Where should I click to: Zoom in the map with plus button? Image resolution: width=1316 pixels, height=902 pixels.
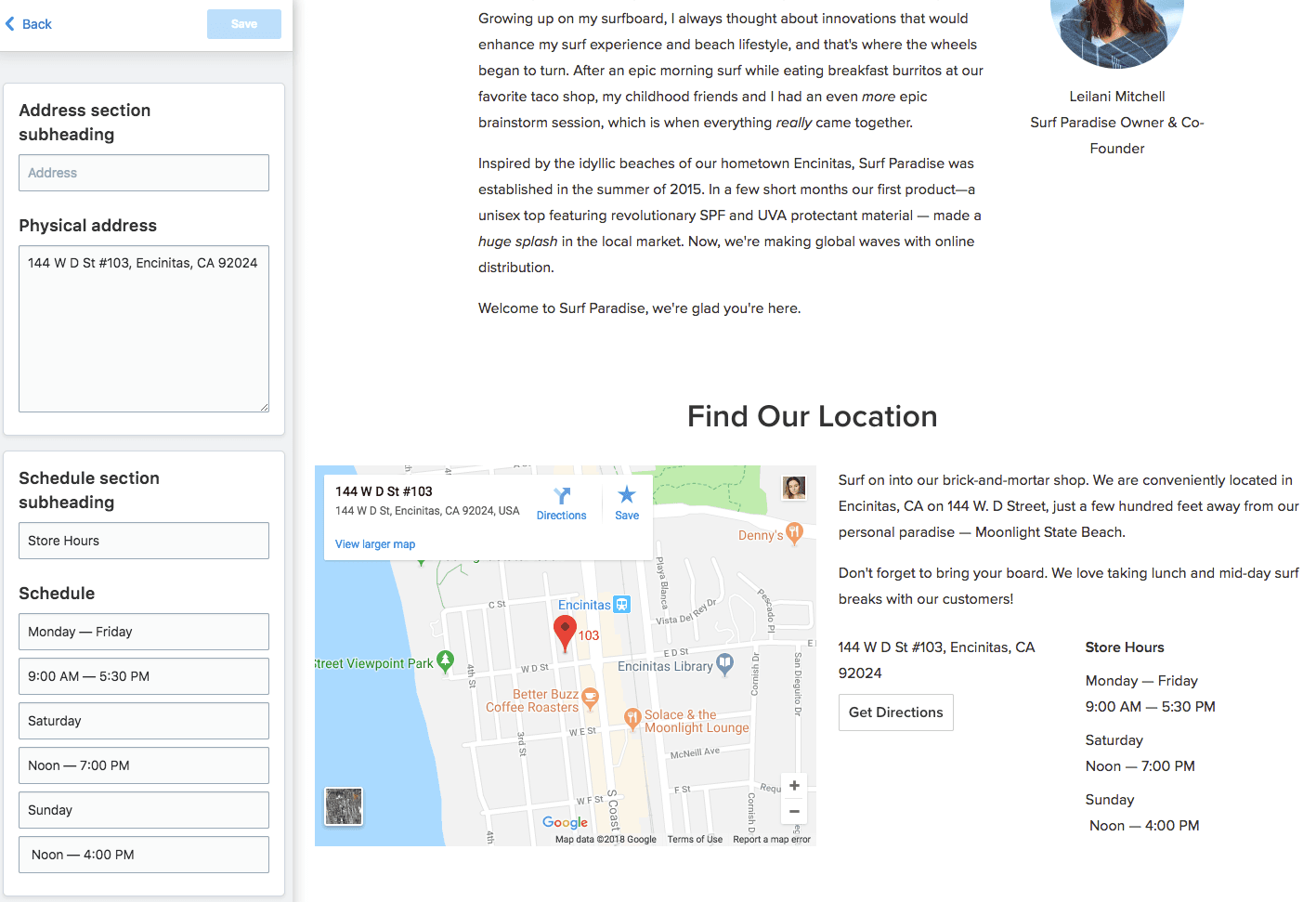794,786
